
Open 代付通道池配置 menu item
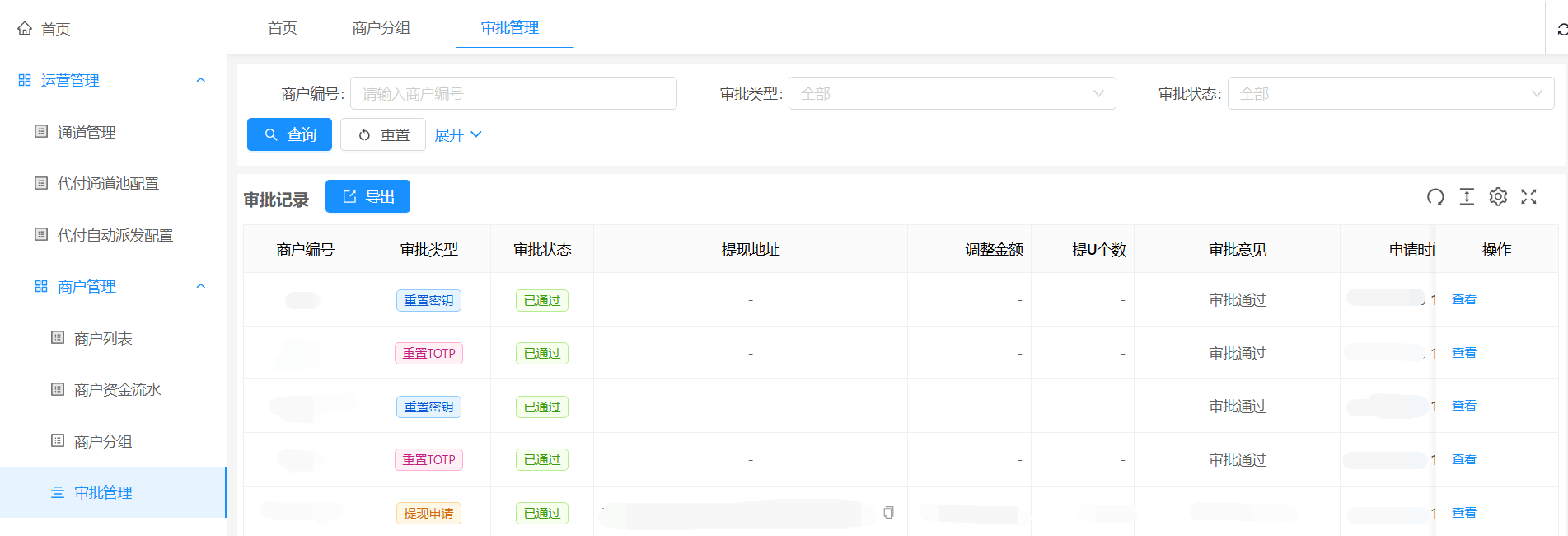108,183
